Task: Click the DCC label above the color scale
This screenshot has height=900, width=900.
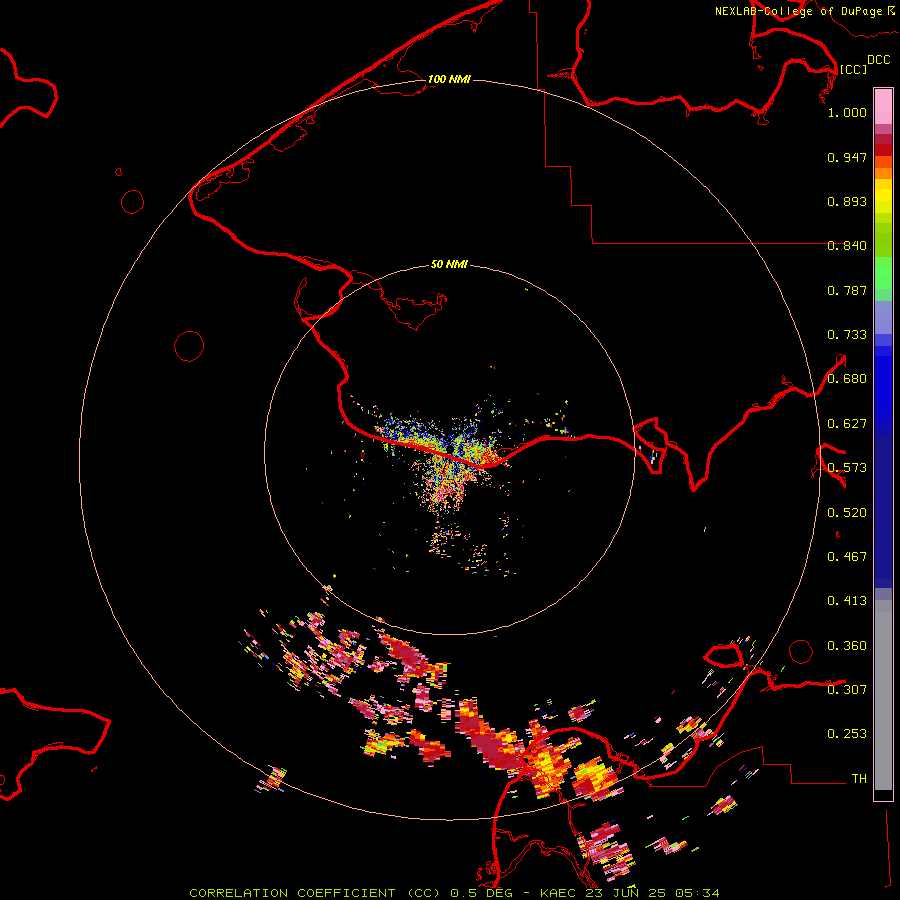Action: point(879,60)
